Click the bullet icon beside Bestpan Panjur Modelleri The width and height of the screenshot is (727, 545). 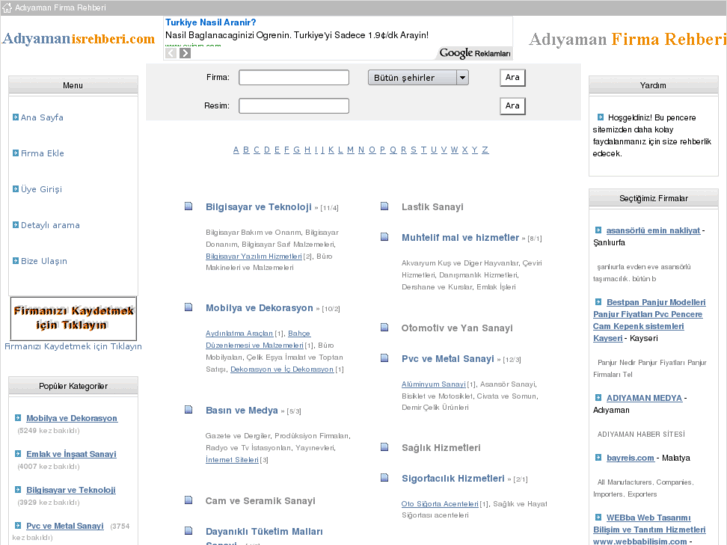tap(598, 302)
